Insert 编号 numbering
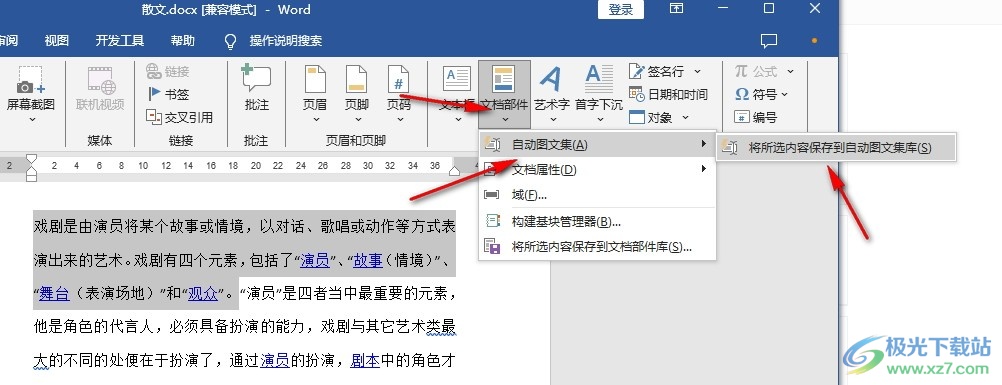1002x385 pixels. tap(756, 117)
